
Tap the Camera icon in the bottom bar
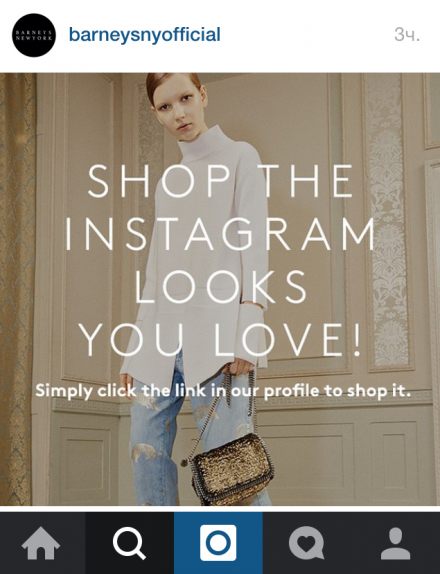point(218,543)
